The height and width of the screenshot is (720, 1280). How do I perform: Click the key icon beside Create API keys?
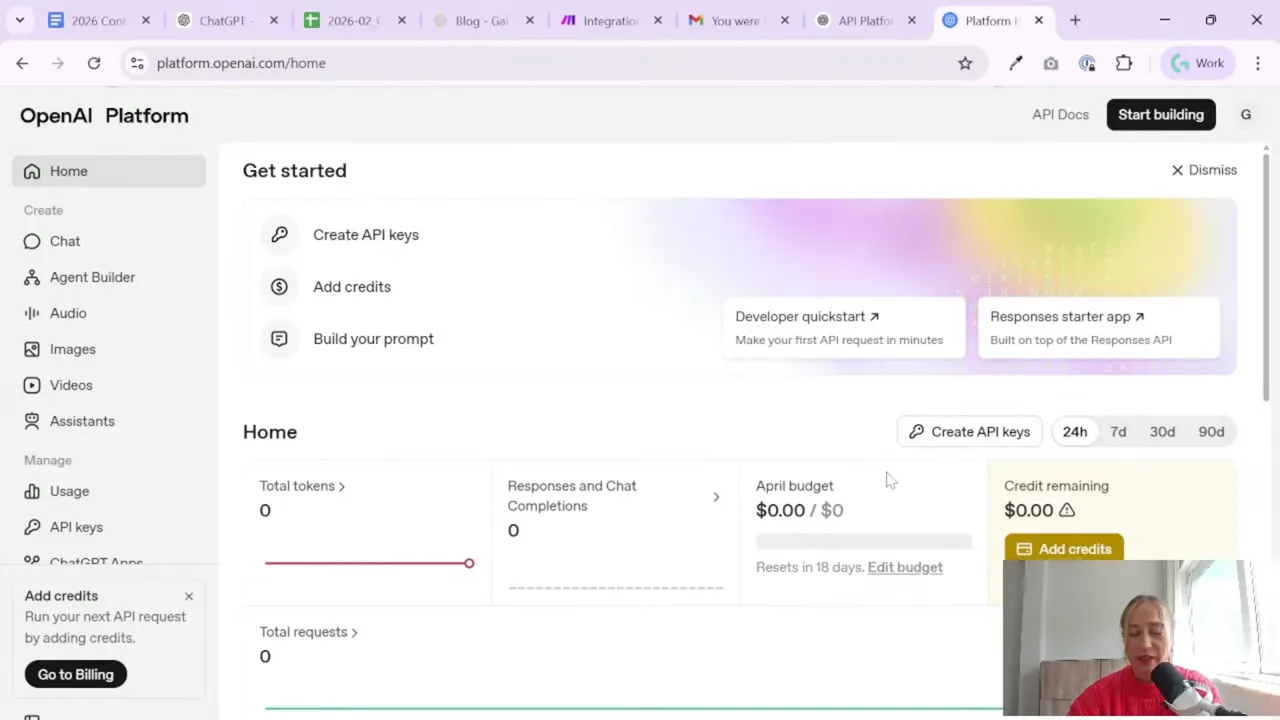click(279, 234)
